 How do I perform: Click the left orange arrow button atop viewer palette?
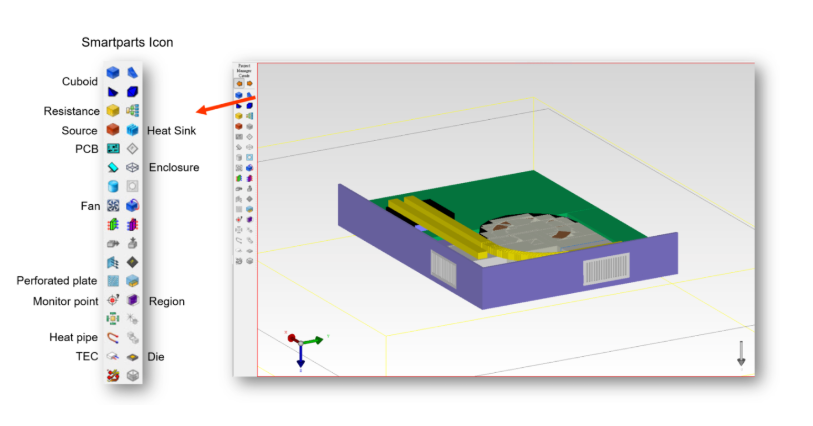239,83
